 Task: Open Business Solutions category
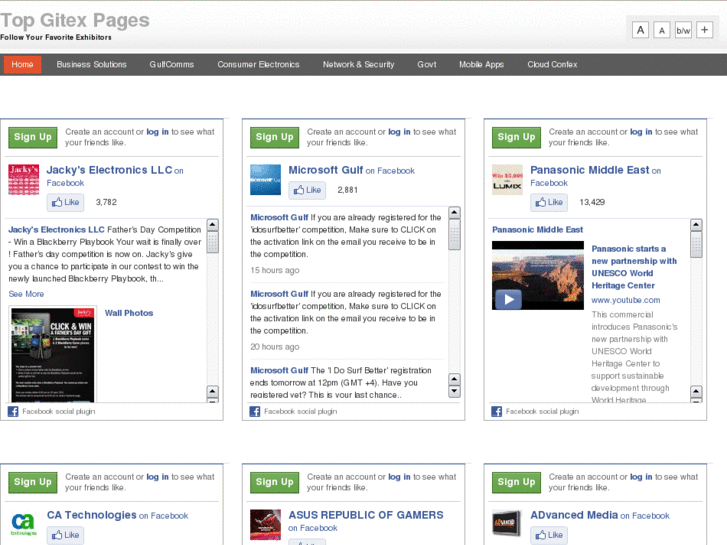coord(91,64)
